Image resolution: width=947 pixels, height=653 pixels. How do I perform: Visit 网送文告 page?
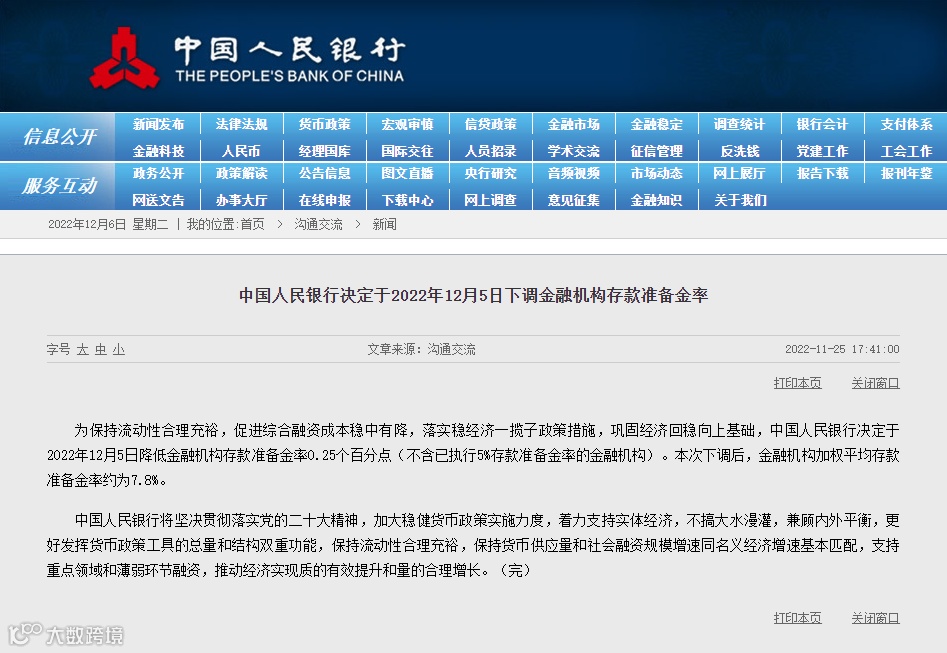pos(158,200)
